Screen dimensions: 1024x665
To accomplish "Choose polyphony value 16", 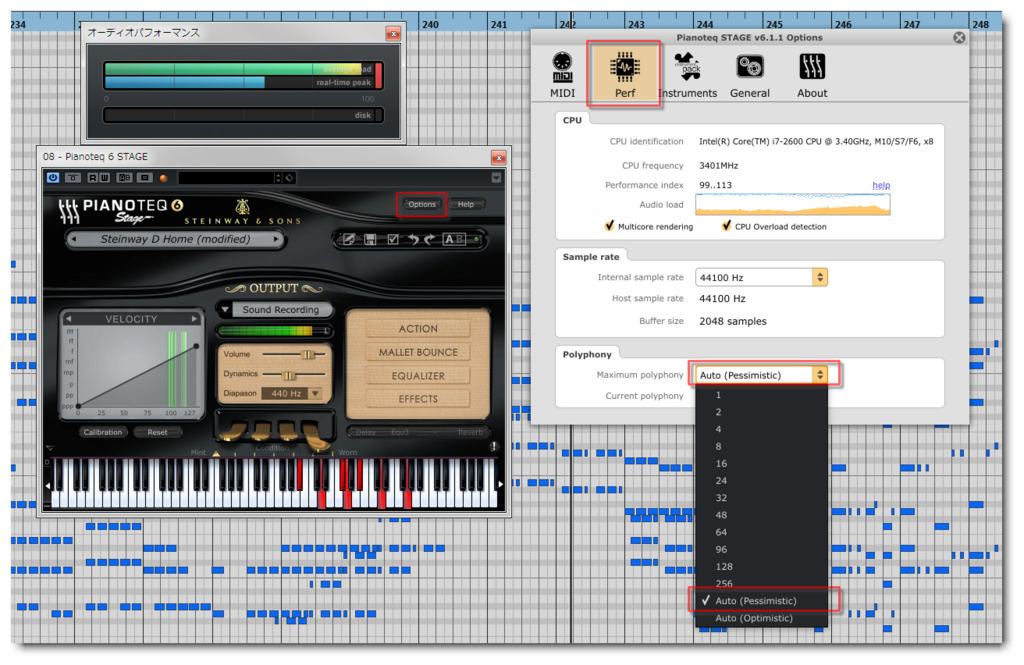I will 761,464.
